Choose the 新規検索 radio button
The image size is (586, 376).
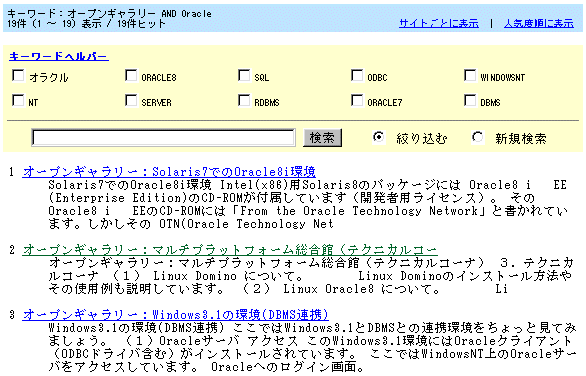pos(477,137)
